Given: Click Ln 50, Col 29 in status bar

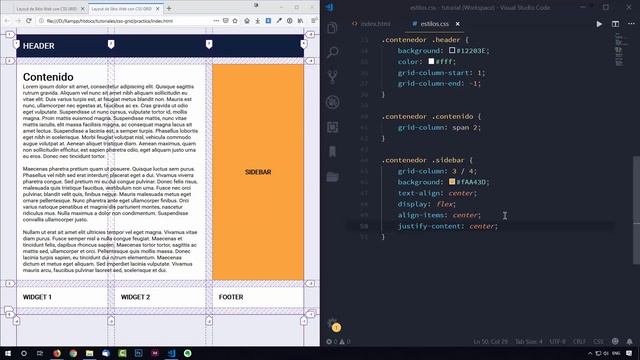Looking at the screenshot, I should click(x=491, y=341).
